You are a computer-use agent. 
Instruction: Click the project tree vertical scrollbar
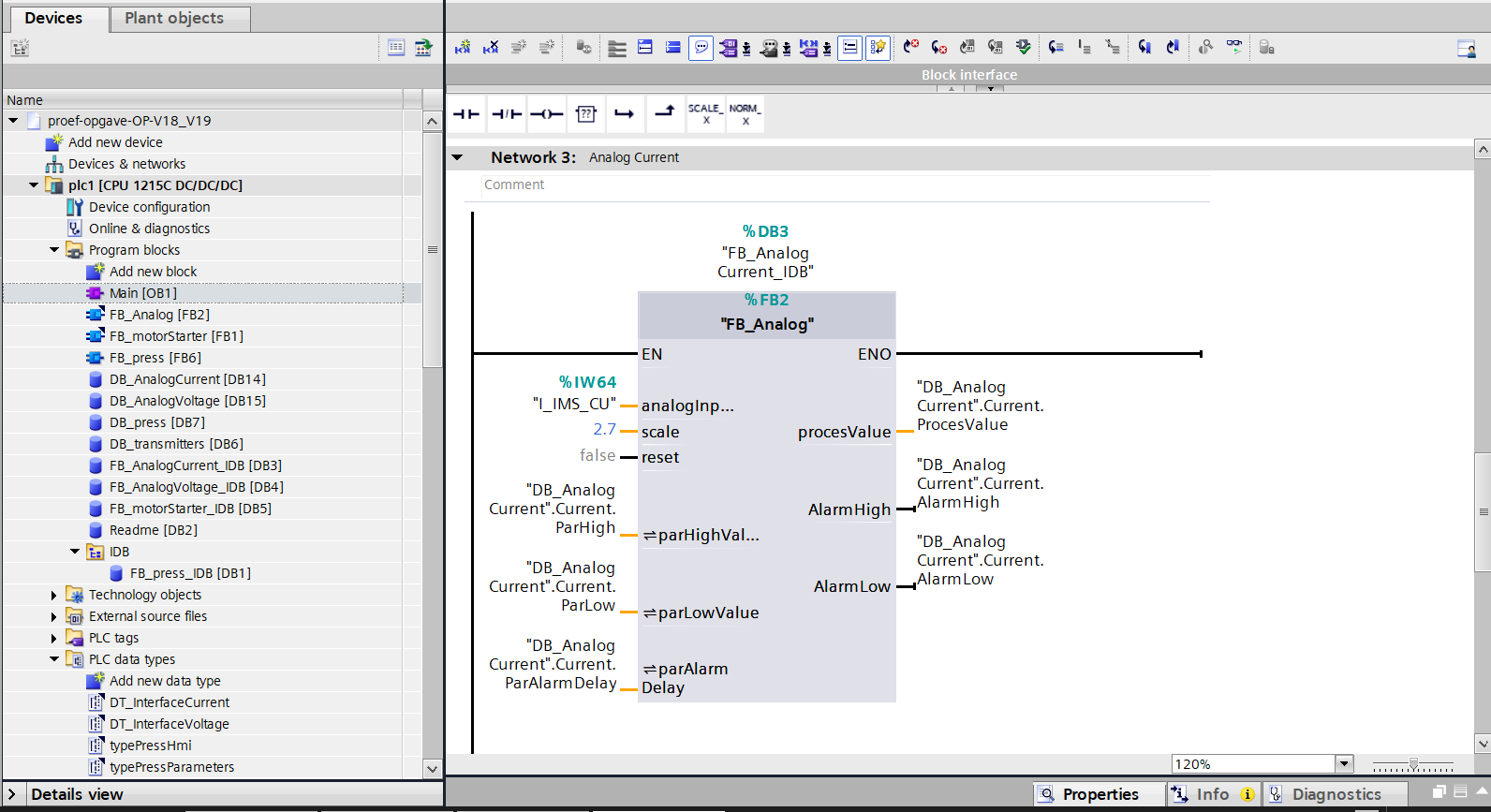tap(432, 250)
